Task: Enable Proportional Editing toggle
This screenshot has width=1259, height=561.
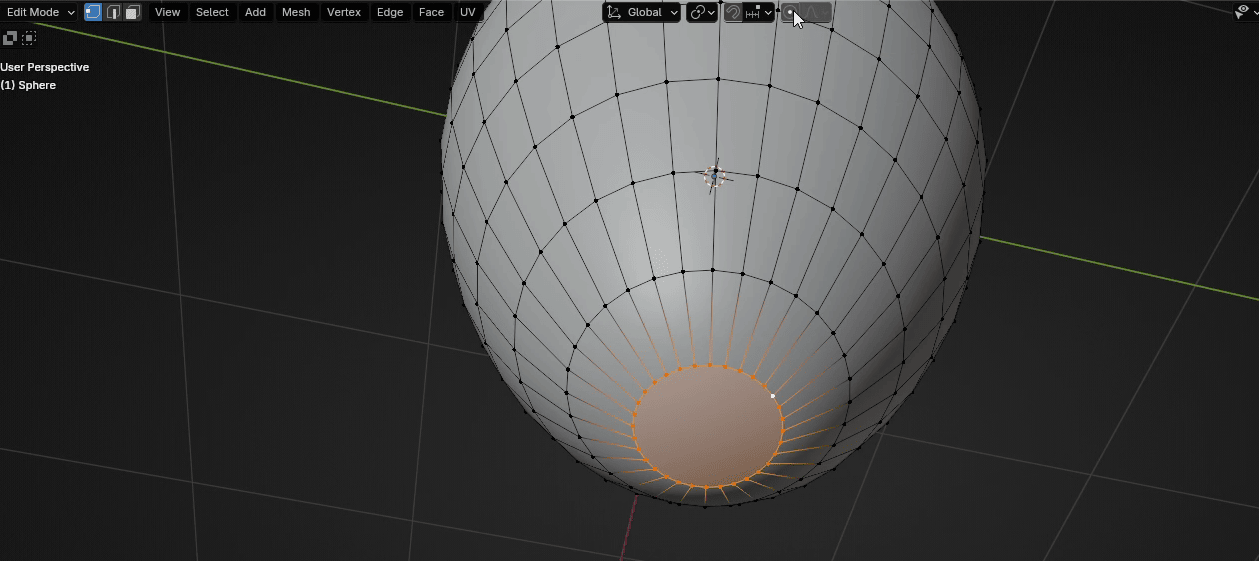Action: tap(790, 12)
